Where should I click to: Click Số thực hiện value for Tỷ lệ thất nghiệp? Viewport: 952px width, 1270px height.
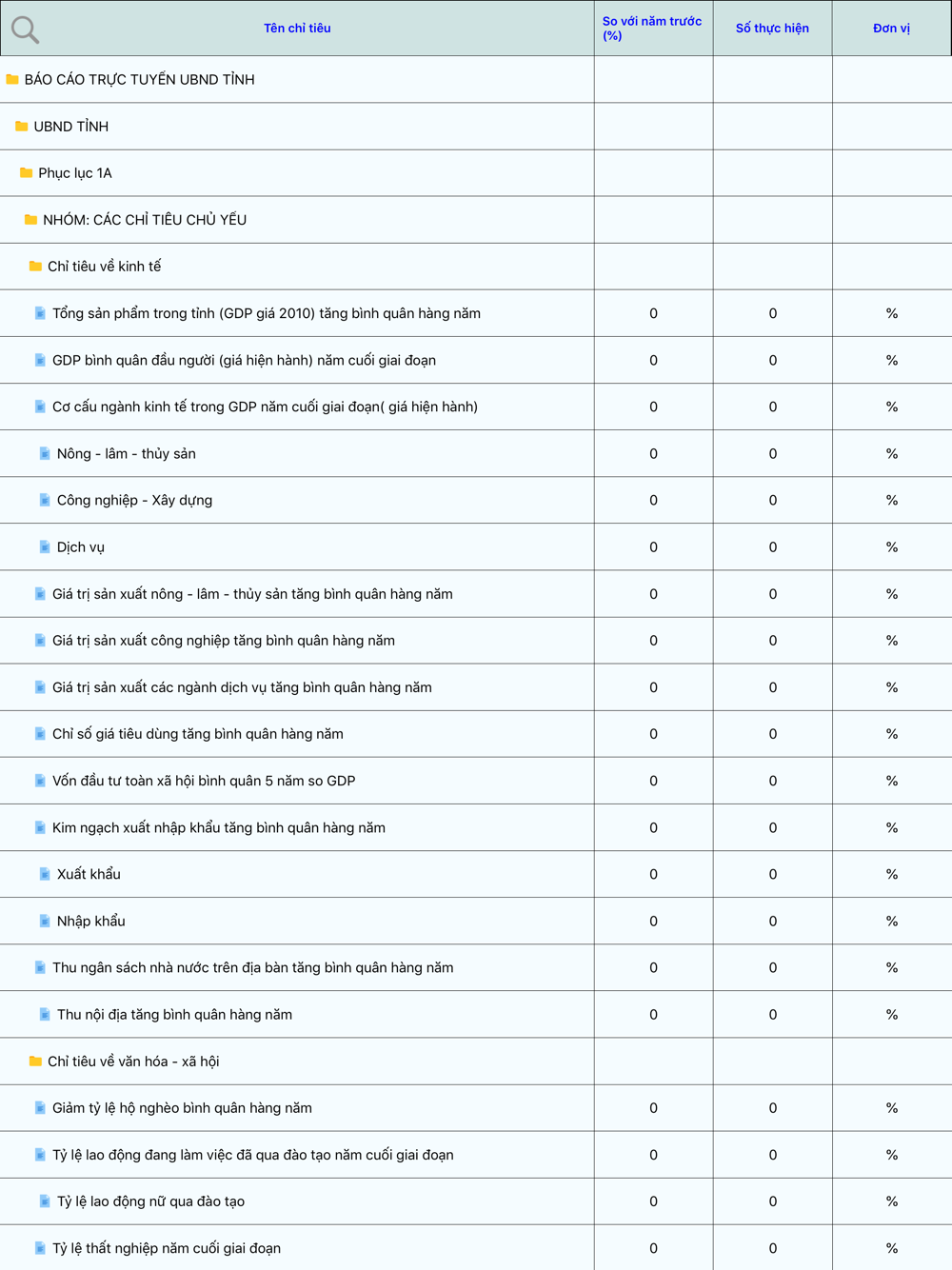tap(772, 1248)
